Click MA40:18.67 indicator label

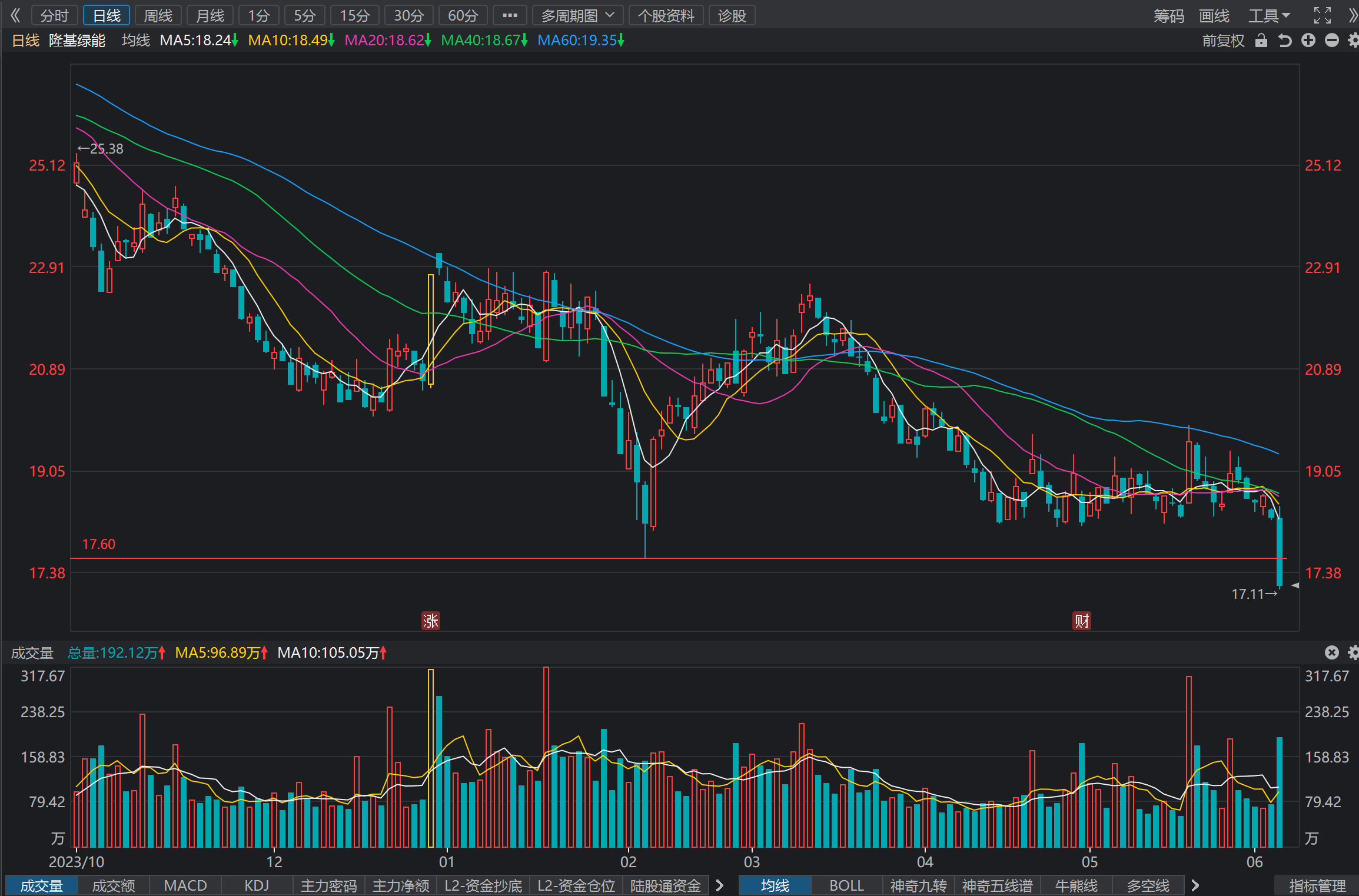click(484, 40)
